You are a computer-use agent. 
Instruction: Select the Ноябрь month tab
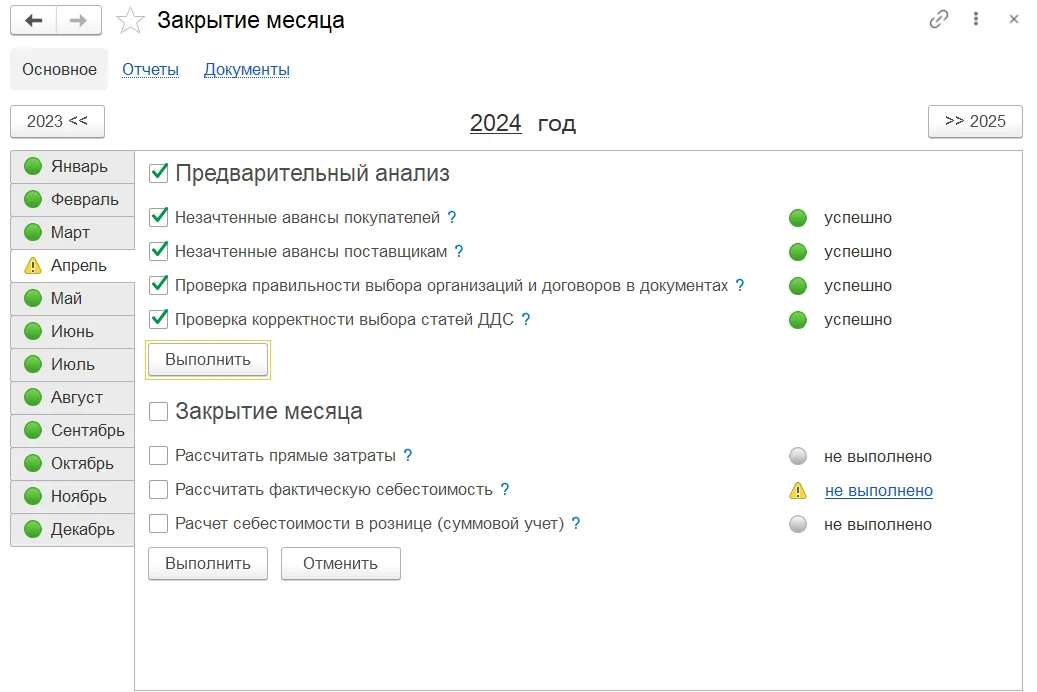73,497
